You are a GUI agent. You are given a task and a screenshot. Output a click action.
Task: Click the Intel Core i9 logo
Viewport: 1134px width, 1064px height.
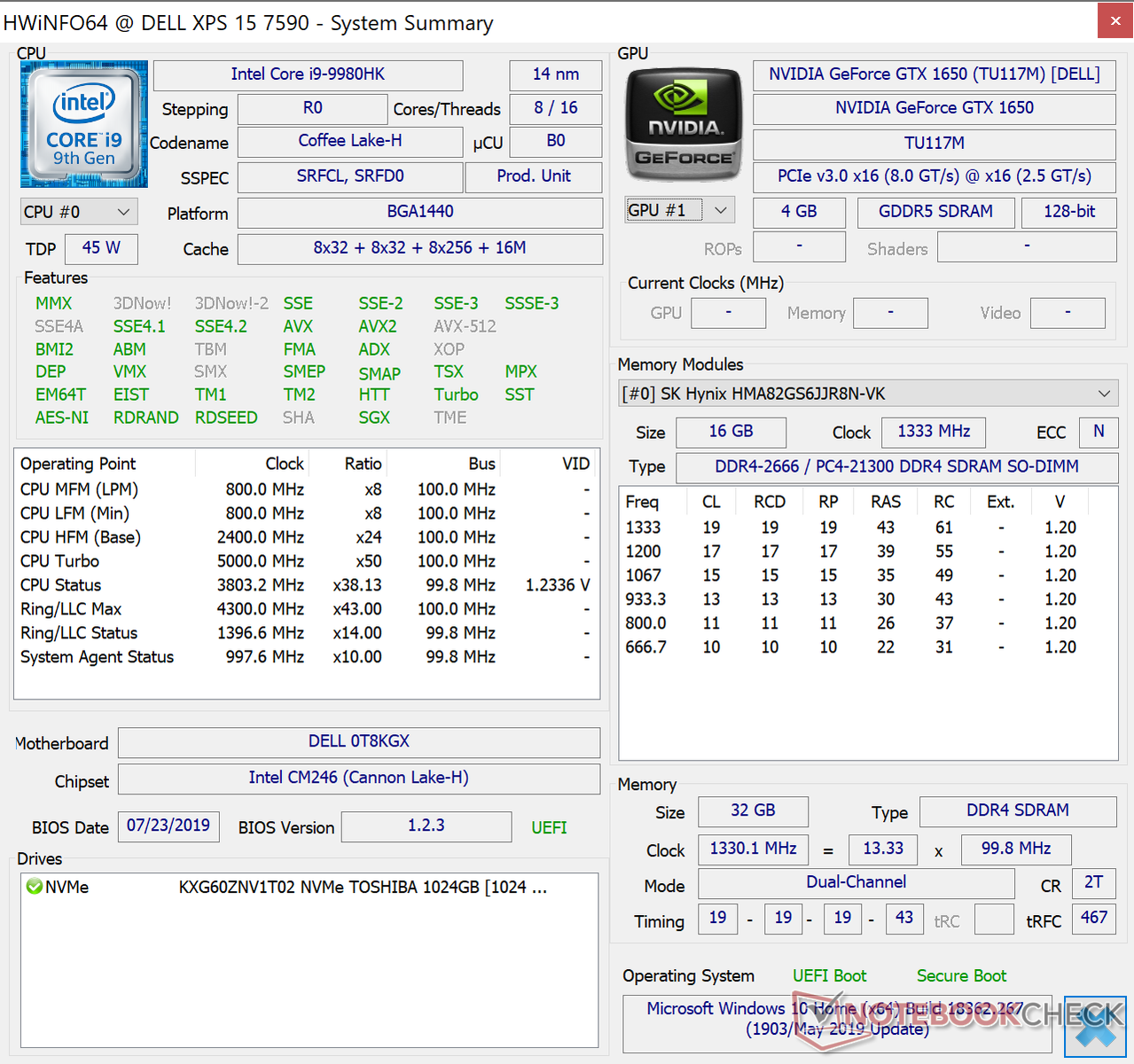84,124
